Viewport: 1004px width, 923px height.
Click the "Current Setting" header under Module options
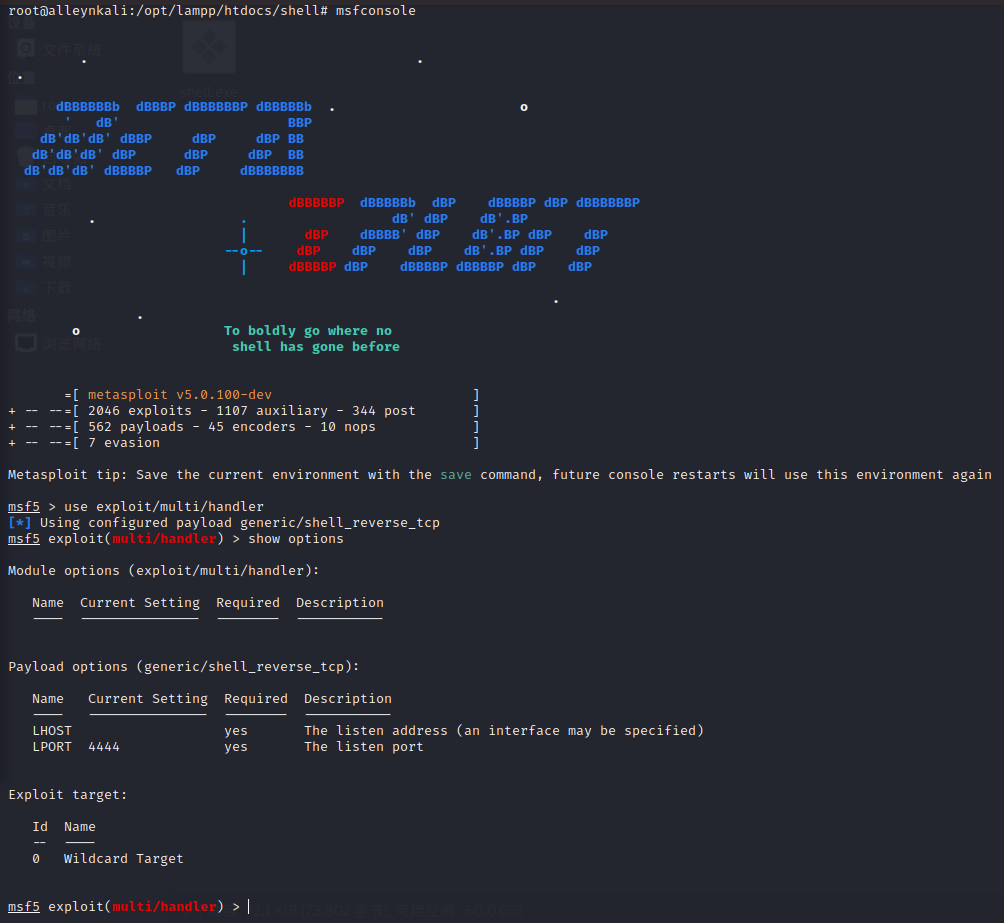[x=140, y=603]
